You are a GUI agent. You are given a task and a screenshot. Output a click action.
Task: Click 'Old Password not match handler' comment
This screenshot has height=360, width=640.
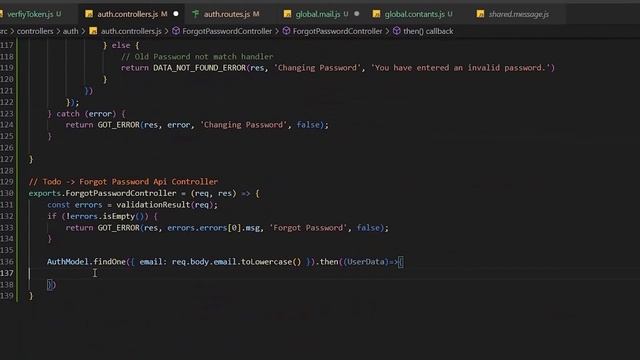pos(197,56)
